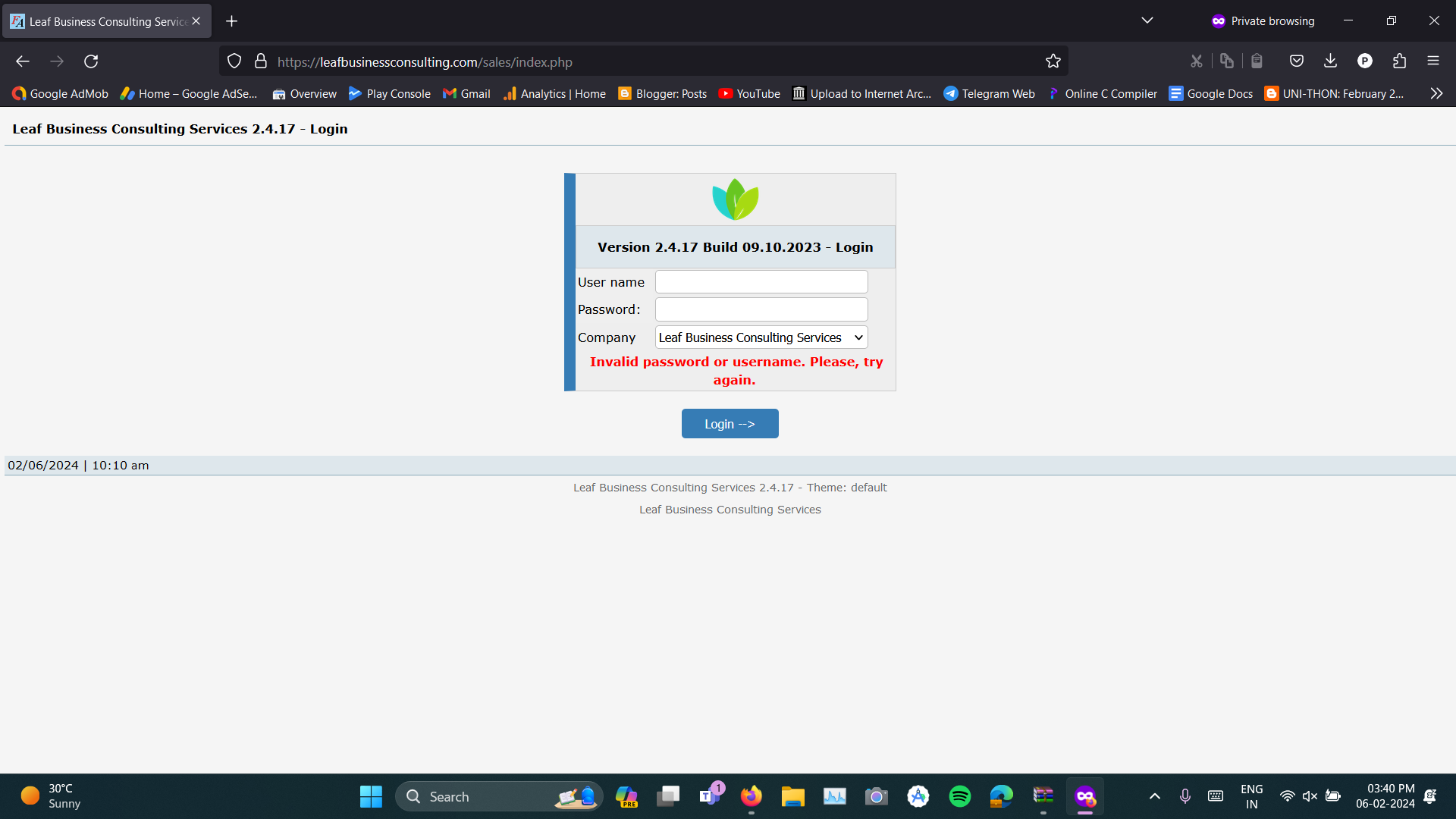1456x819 pixels.
Task: Click the Login --> button
Action: (730, 424)
